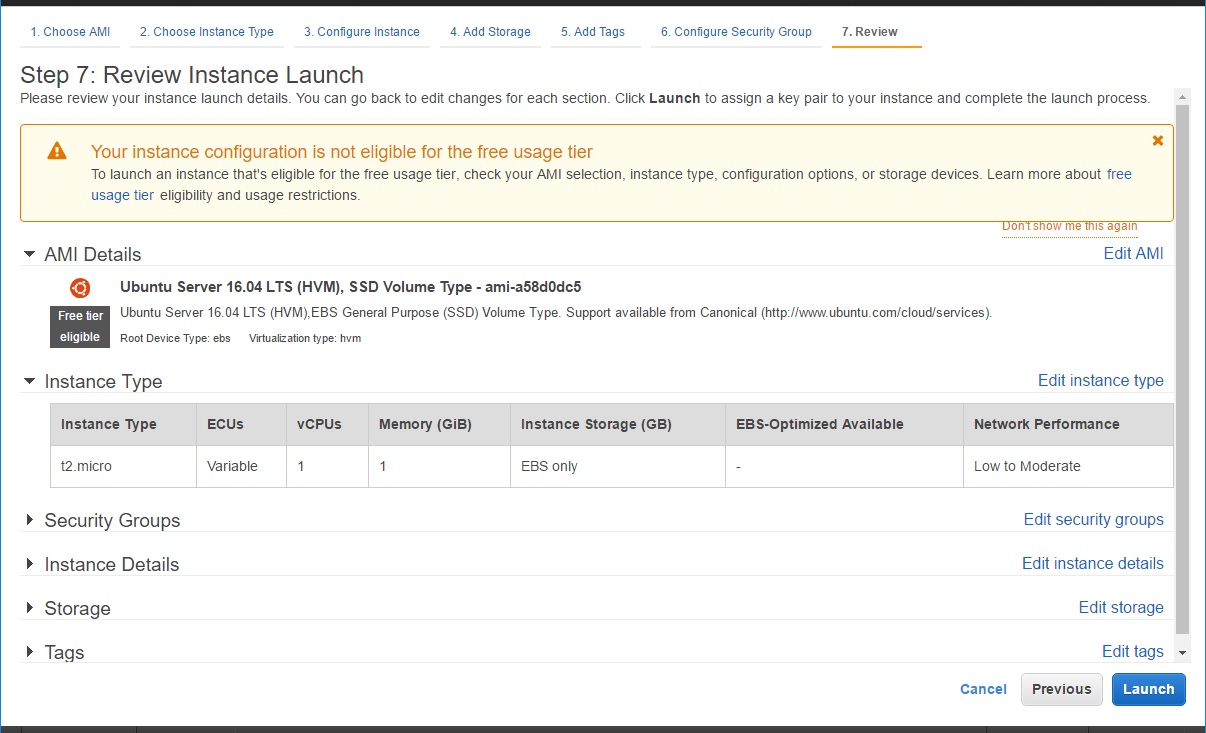The image size is (1206, 733).
Task: Open the Add Storage step tab
Action: tap(490, 32)
